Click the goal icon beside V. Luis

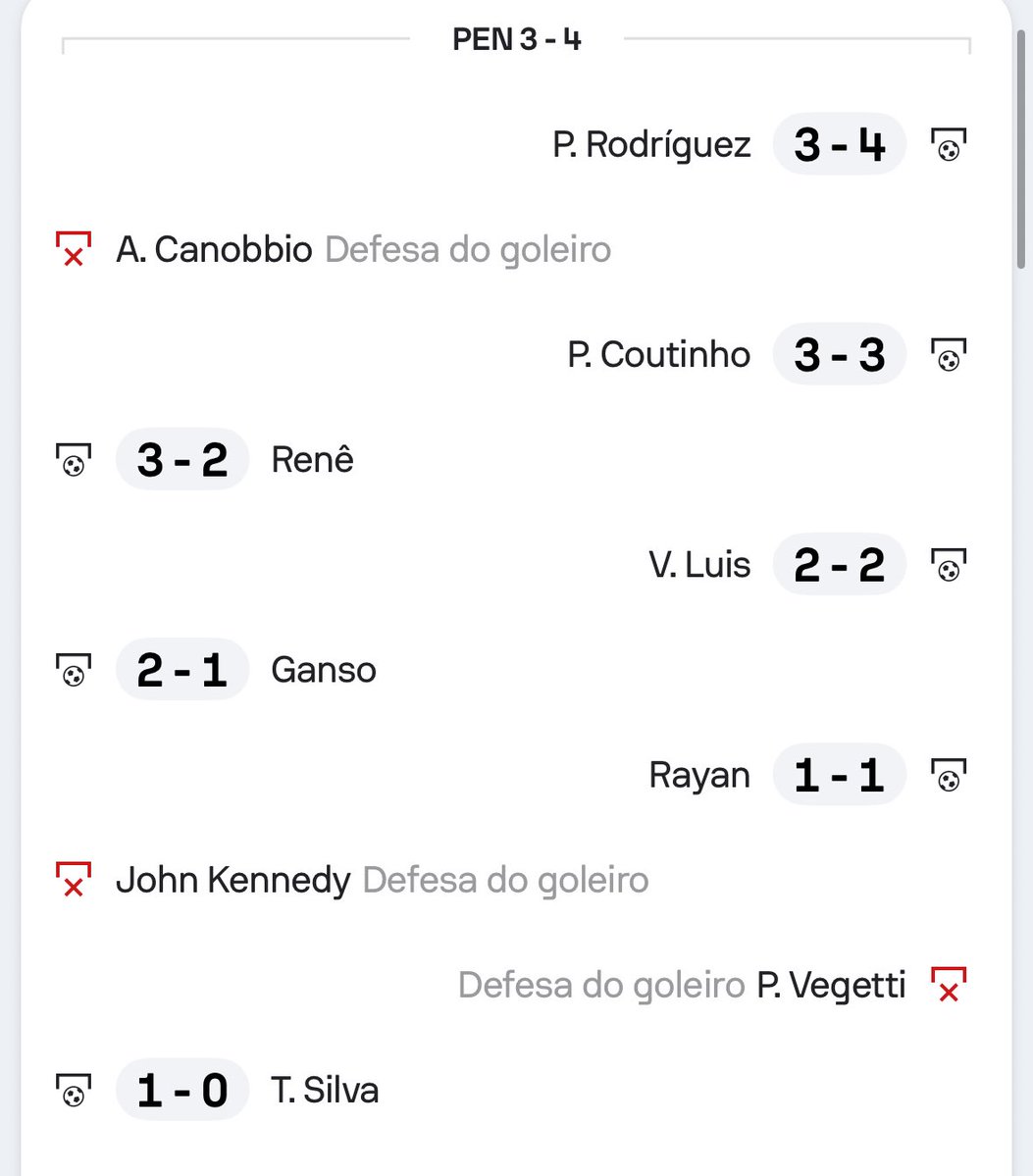coord(949,565)
